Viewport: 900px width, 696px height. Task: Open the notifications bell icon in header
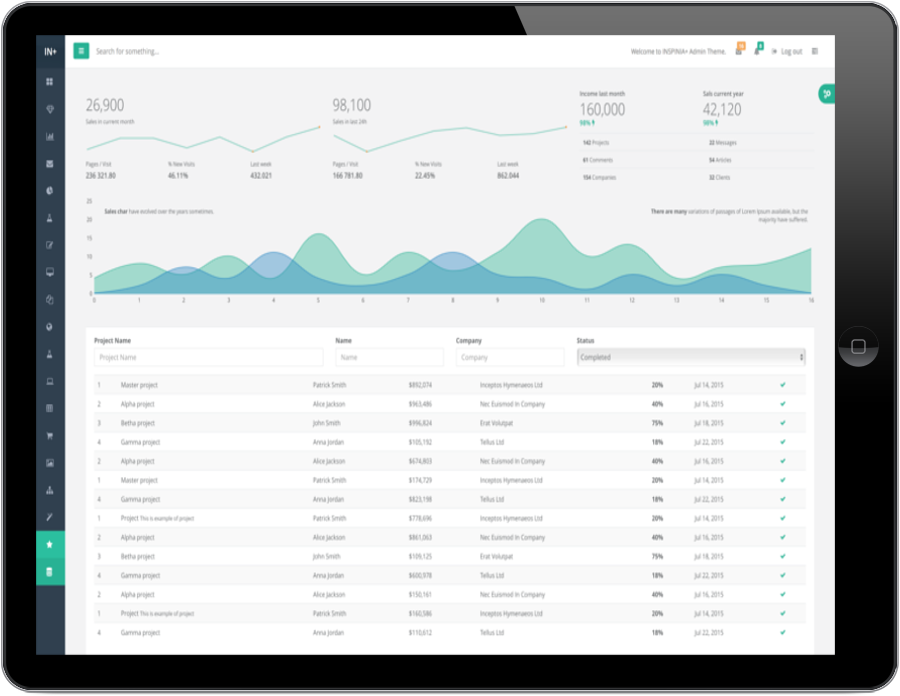[x=757, y=49]
